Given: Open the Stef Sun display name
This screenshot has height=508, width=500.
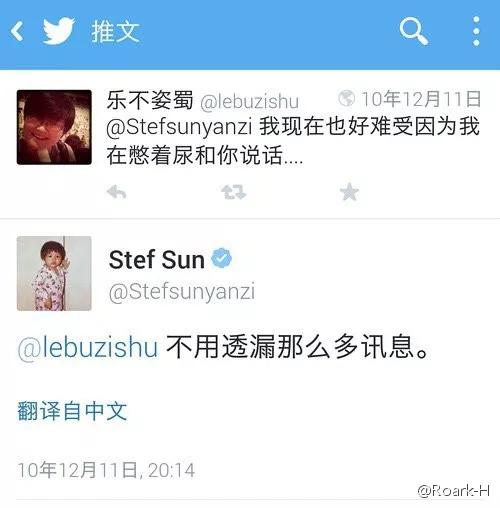Looking at the screenshot, I should pyautogui.click(x=157, y=260).
